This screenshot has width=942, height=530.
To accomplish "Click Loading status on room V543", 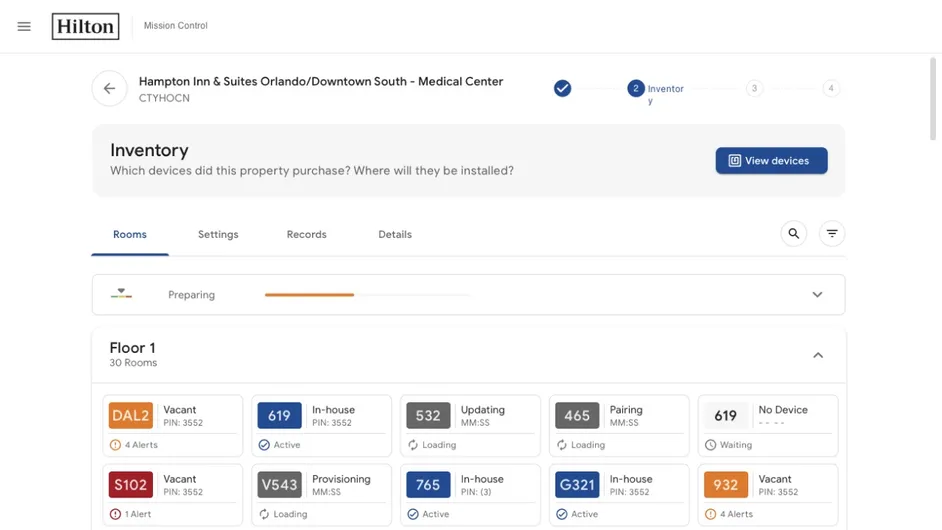I will point(283,514).
